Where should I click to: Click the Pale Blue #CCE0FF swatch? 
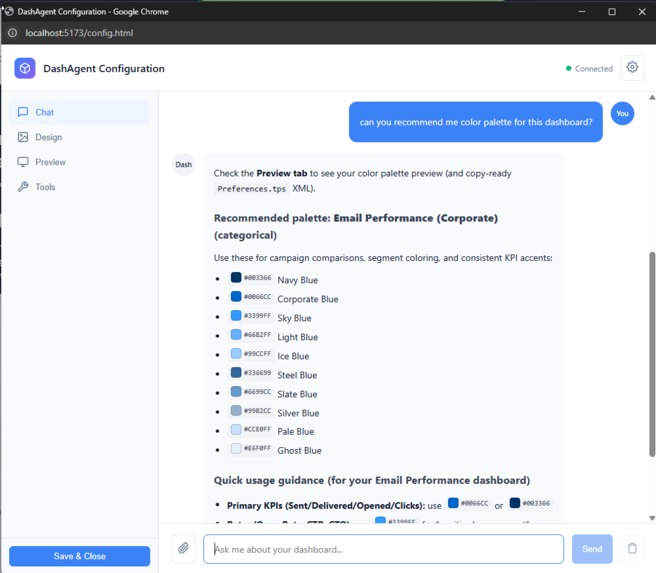click(236, 429)
